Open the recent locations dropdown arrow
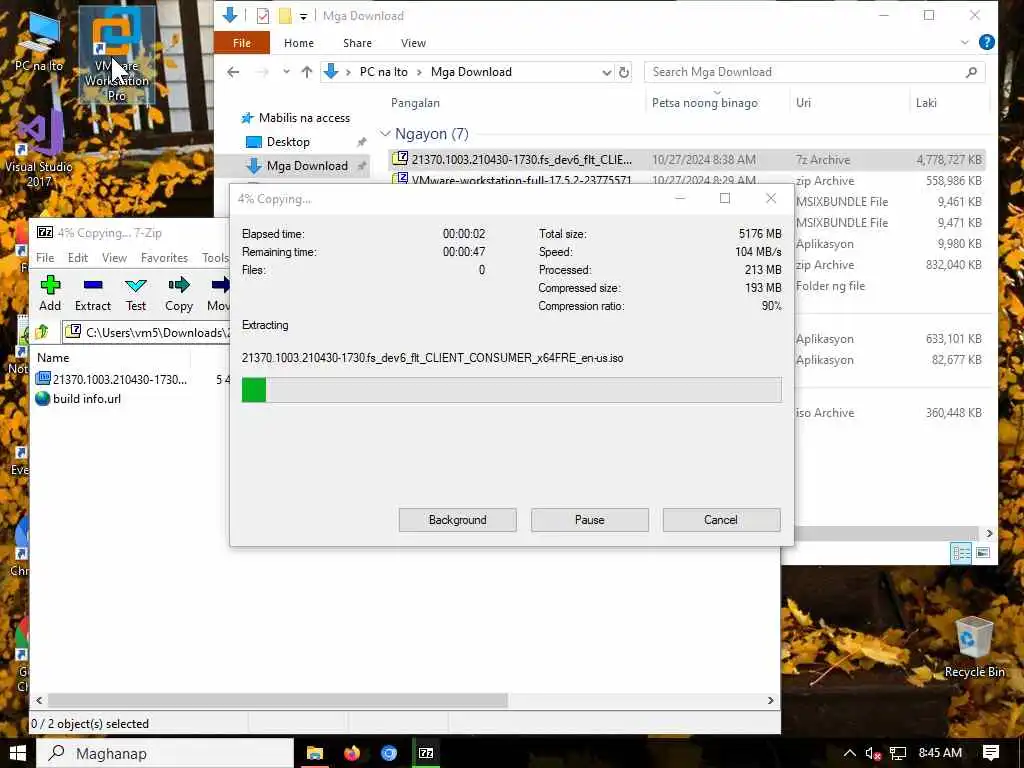This screenshot has height=768, width=1024. click(286, 72)
